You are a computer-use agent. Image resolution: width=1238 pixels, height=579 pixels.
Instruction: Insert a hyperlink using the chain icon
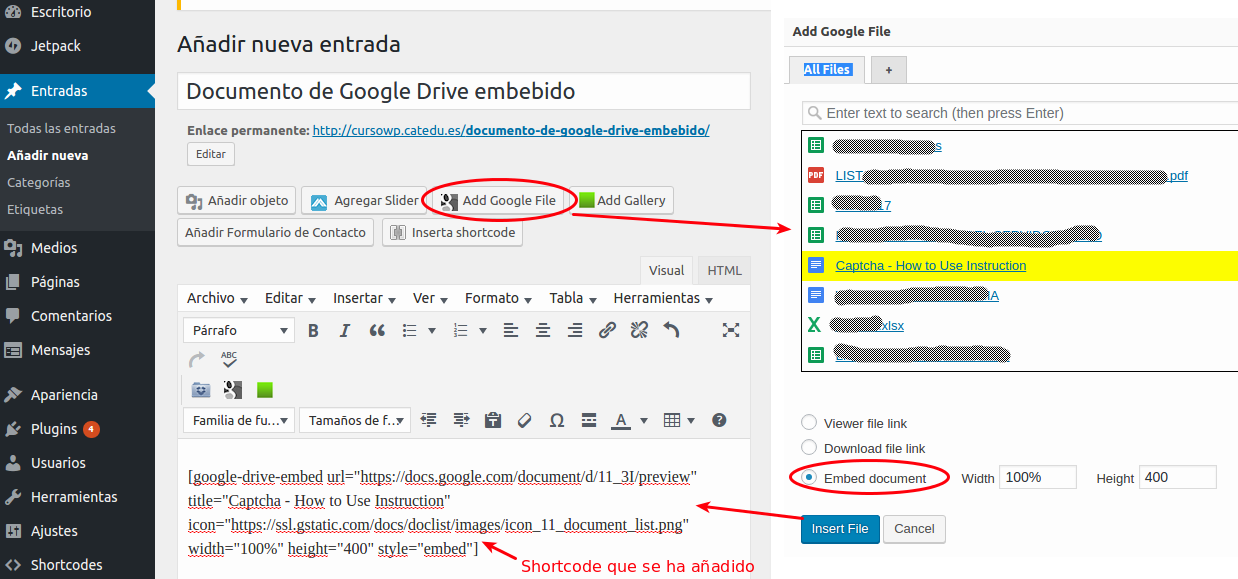click(607, 330)
